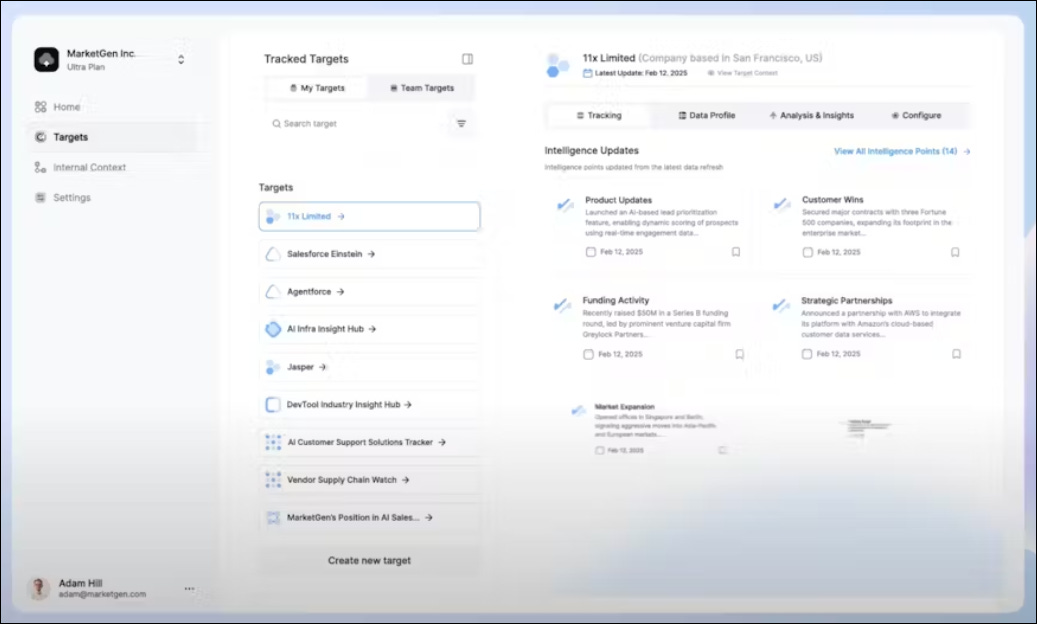
Task: Click the Home grid icon
Action: tap(40, 106)
